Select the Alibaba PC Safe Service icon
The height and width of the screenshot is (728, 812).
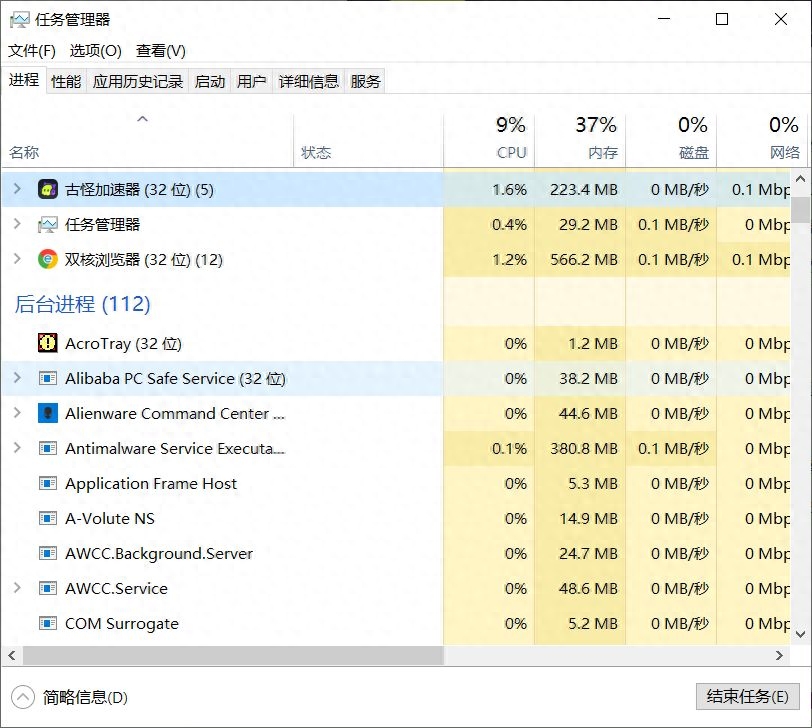(48, 378)
